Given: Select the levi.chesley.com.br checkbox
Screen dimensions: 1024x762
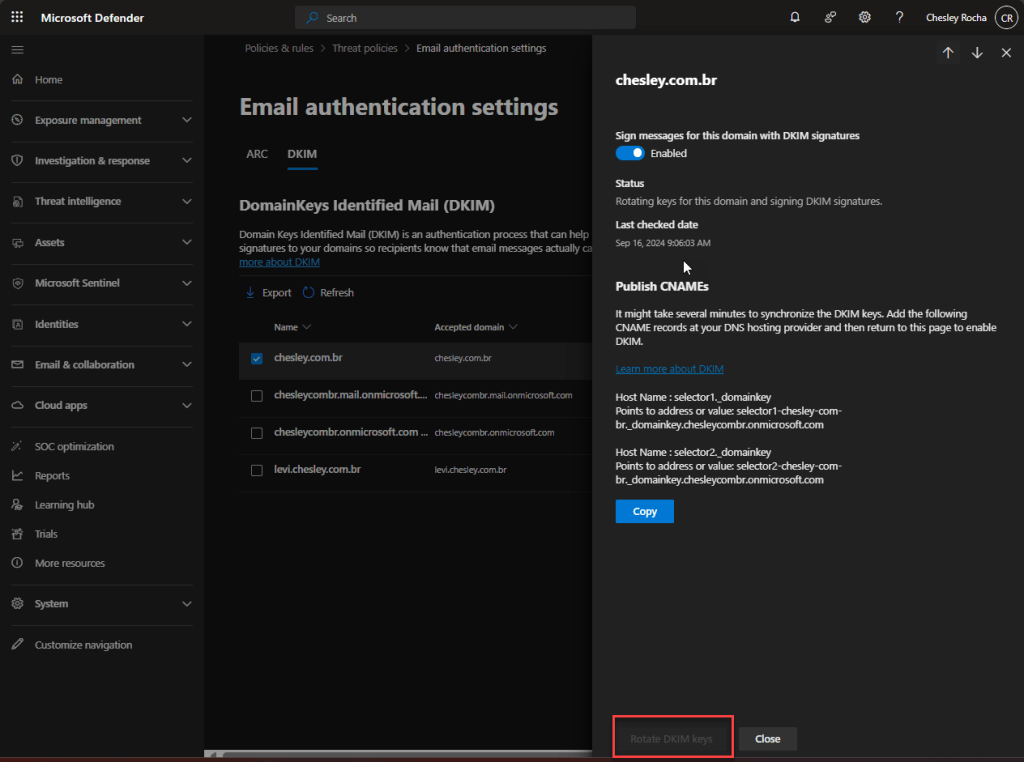Looking at the screenshot, I should tap(257, 470).
